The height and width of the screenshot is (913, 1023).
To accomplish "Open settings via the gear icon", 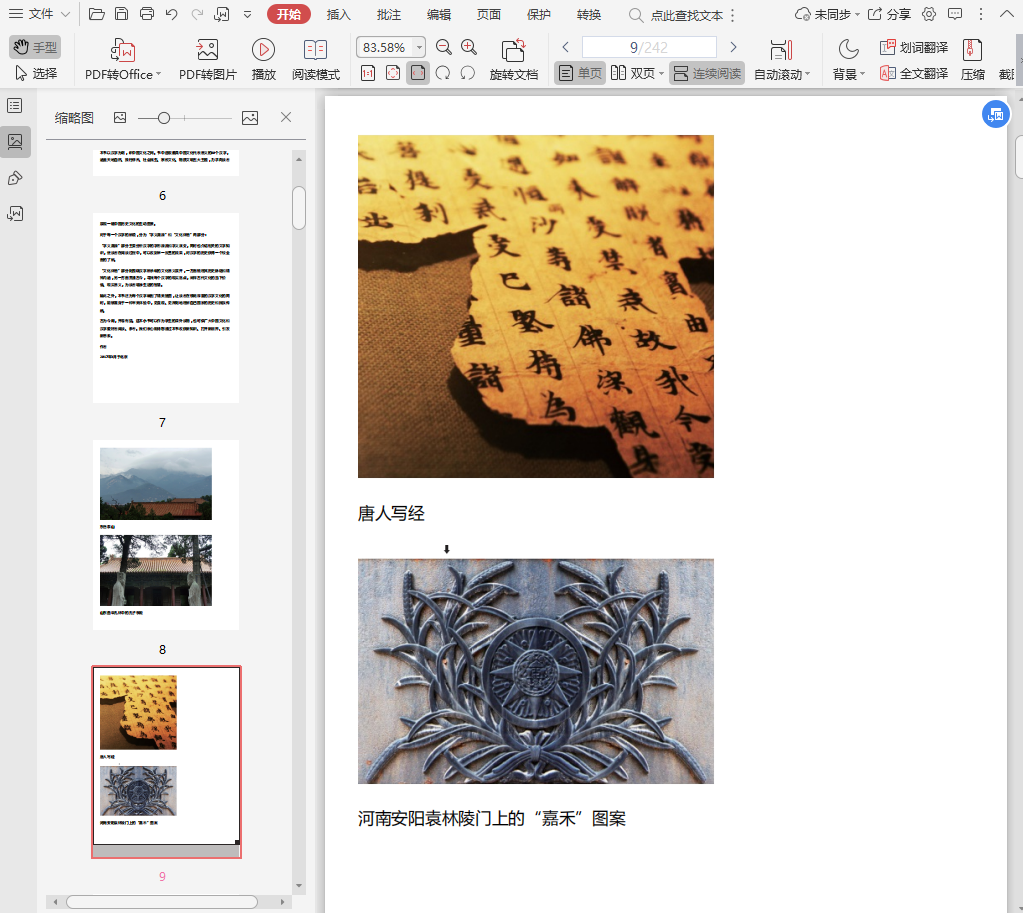I will point(929,14).
